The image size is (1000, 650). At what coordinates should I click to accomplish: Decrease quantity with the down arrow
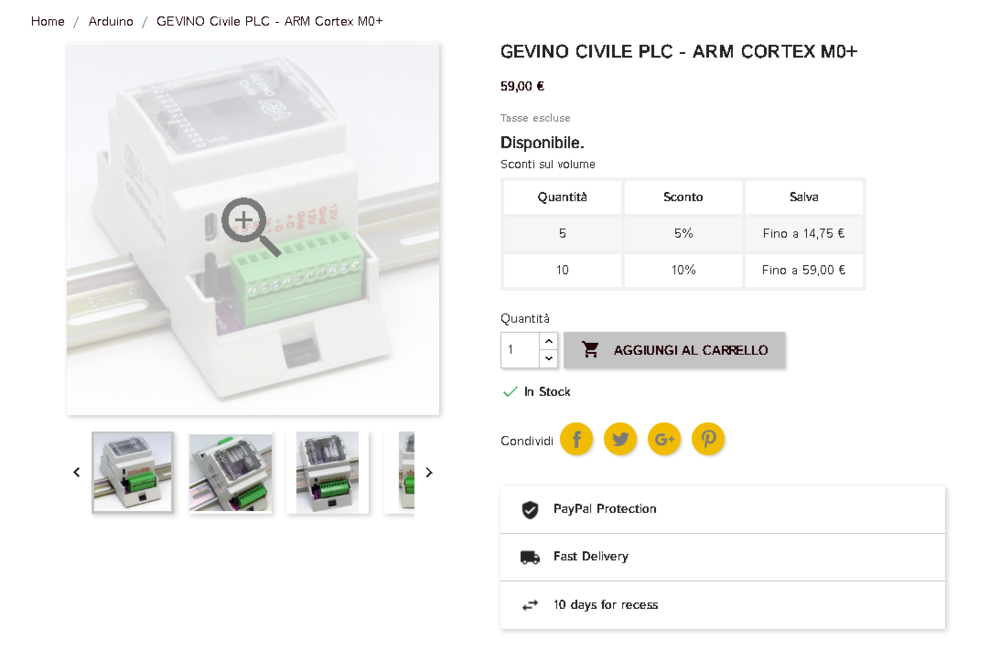(x=548, y=358)
